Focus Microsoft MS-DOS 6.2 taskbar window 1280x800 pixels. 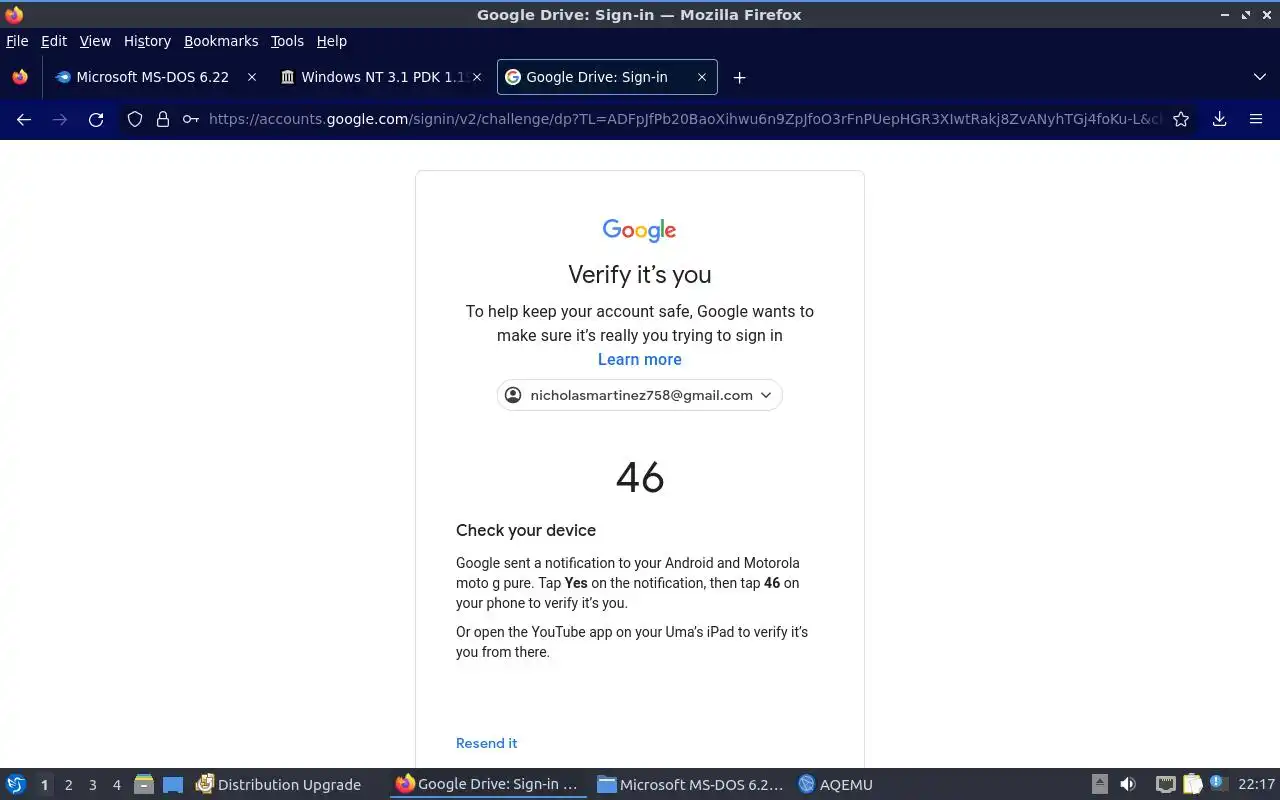[690, 785]
